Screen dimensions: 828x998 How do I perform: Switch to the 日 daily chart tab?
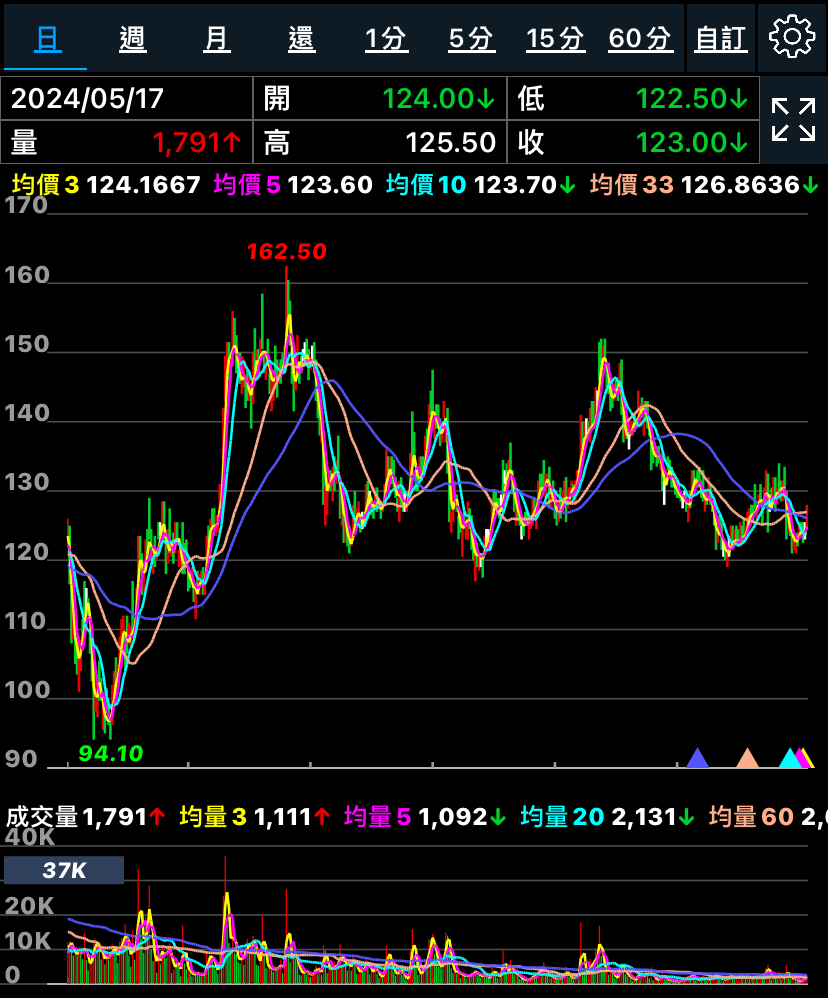pyautogui.click(x=46, y=39)
